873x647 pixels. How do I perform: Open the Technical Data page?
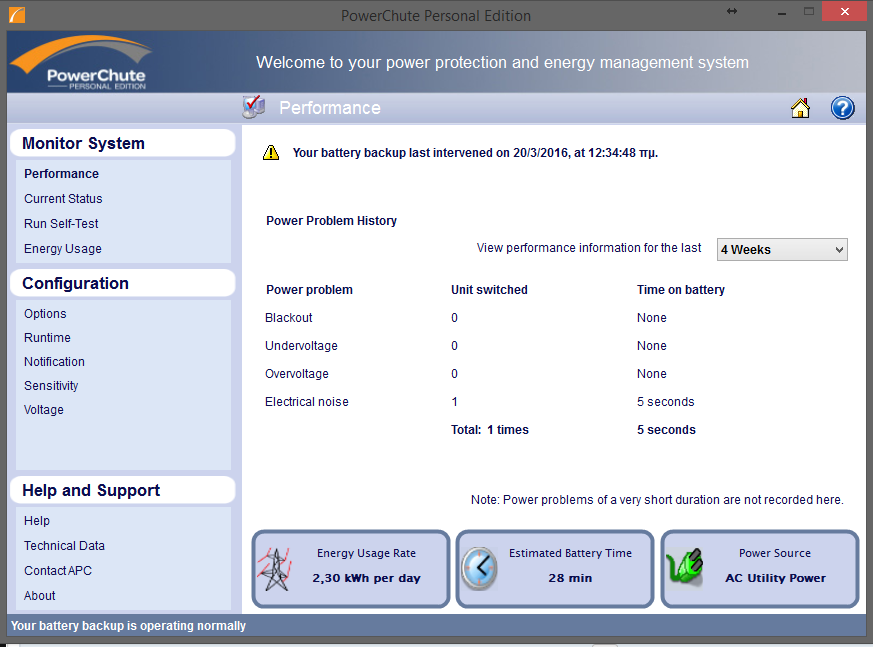coord(64,546)
